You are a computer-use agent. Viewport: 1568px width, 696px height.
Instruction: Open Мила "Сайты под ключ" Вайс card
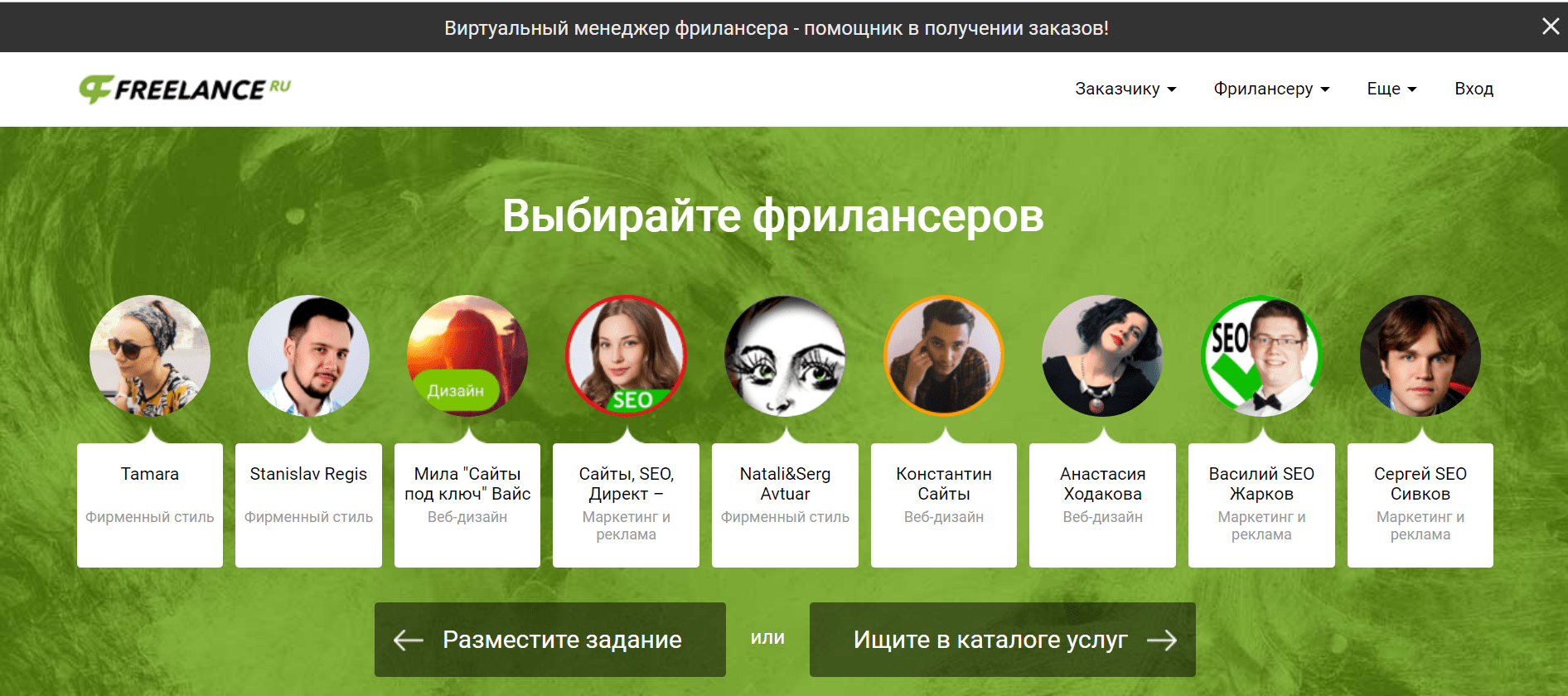[x=467, y=505]
